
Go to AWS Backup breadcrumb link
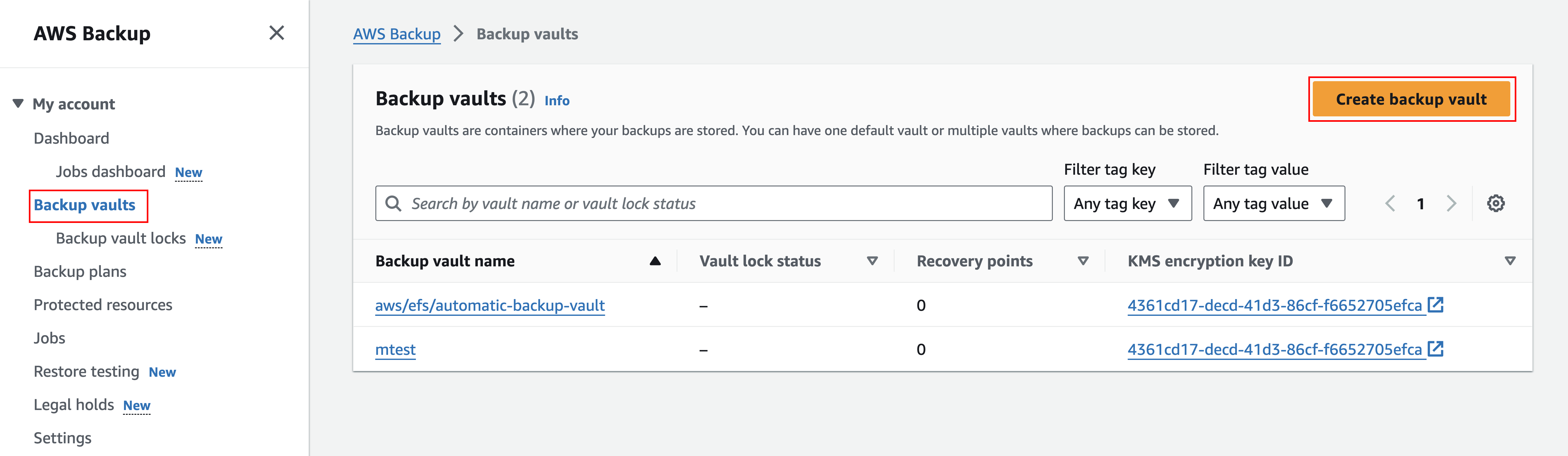click(396, 34)
